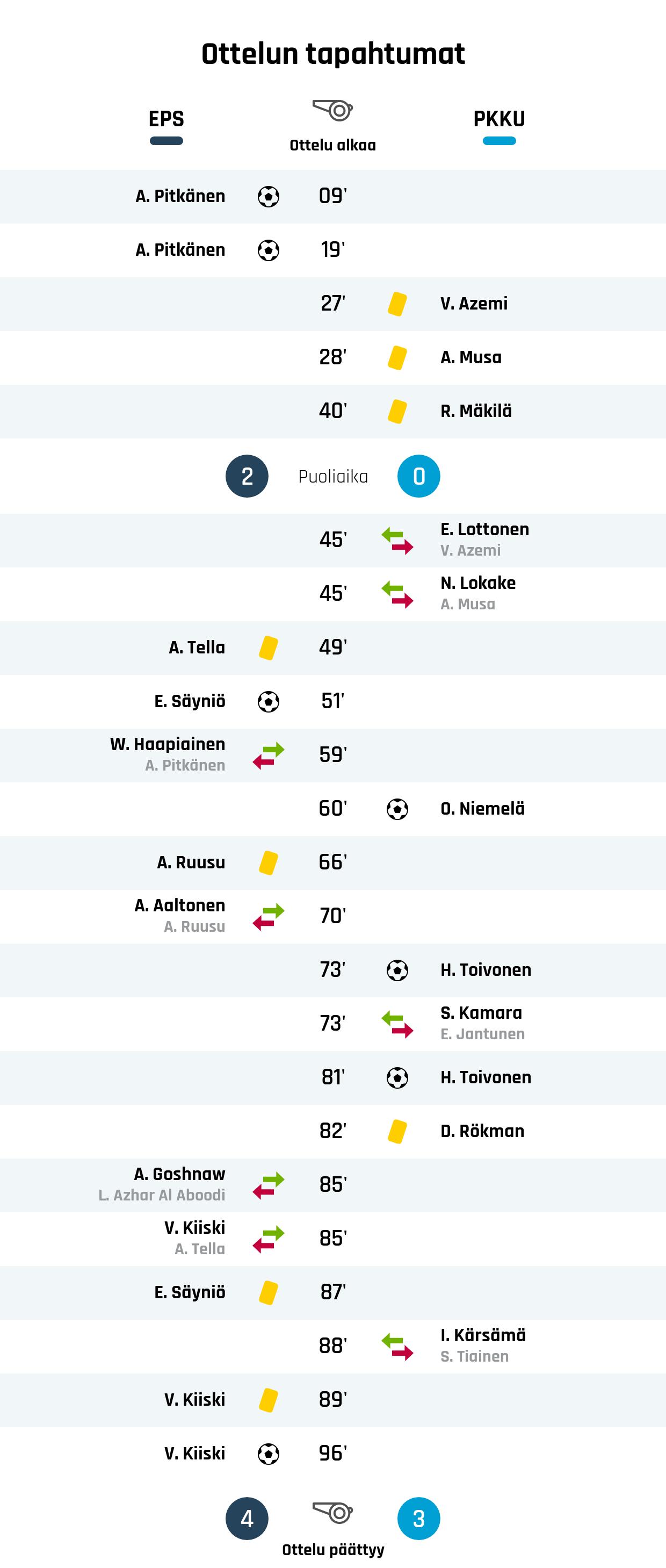Click the yellow card icon beside V. Azemi

pos(397,304)
